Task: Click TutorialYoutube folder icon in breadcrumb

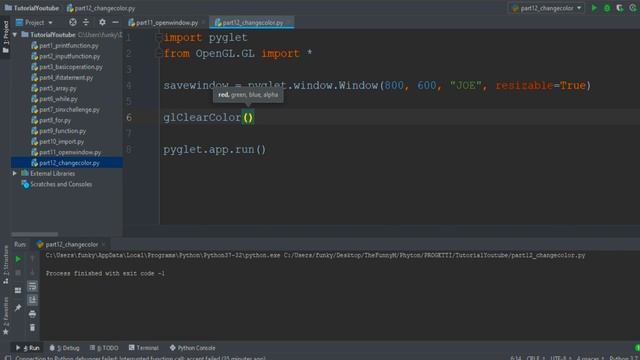Action: (x=8, y=8)
